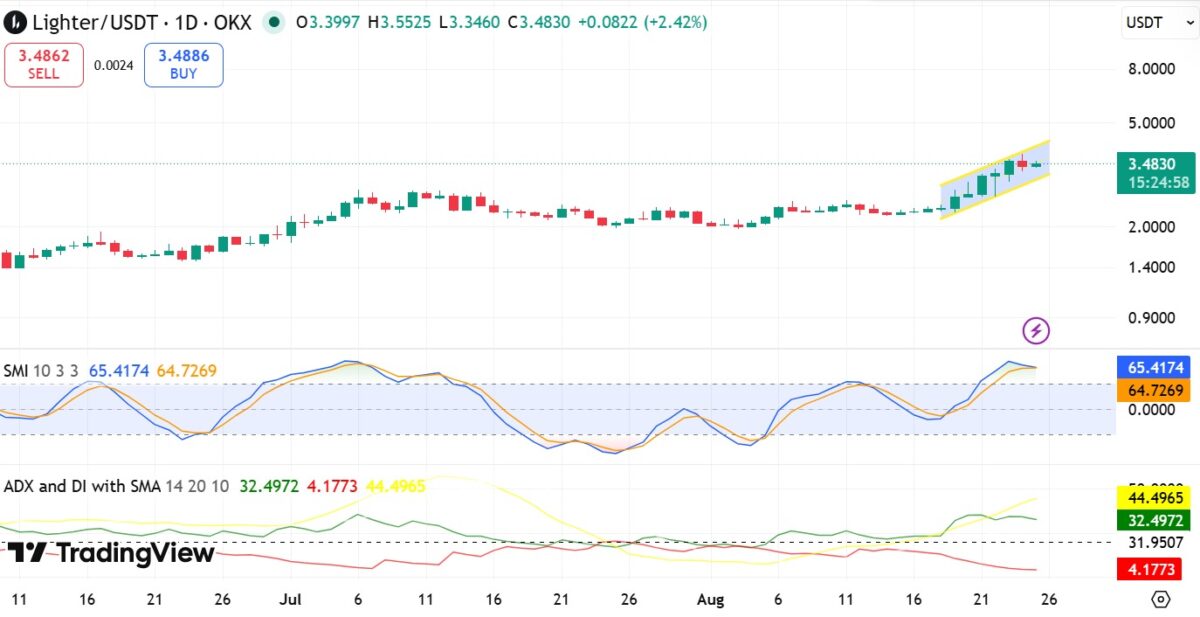The height and width of the screenshot is (617, 1200).
Task: Click the SMI 64.7269 orange value label
Action: point(1153,390)
